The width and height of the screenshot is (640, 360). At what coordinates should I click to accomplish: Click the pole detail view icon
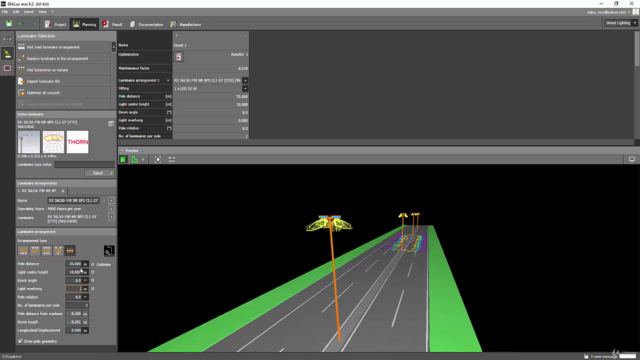point(109,251)
